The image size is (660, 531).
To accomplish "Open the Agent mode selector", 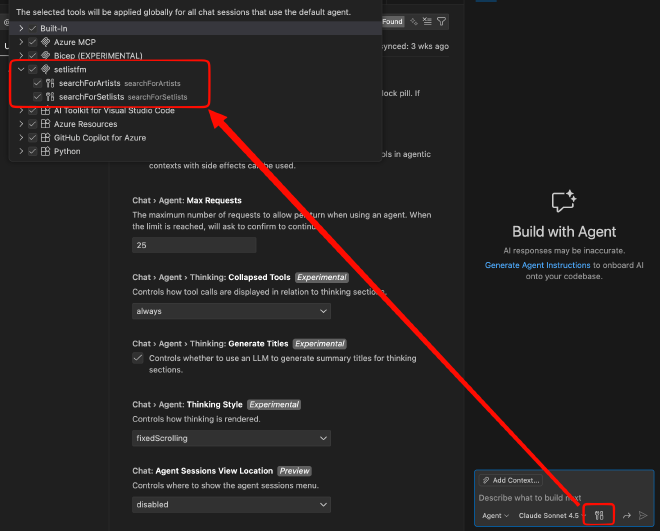I will (495, 515).
